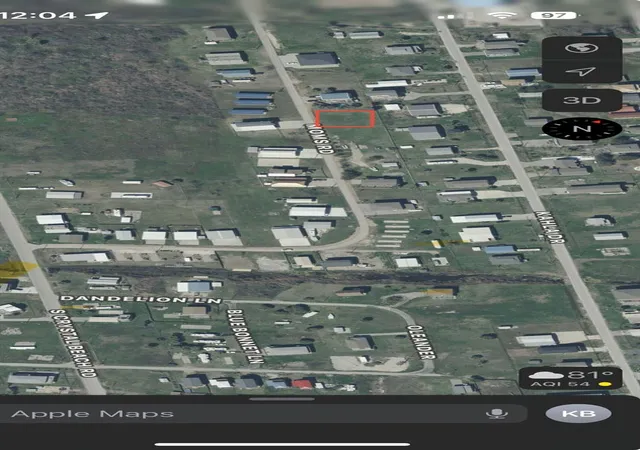
Task: Tap the red-roofed house on the map
Action: (x=302, y=384)
